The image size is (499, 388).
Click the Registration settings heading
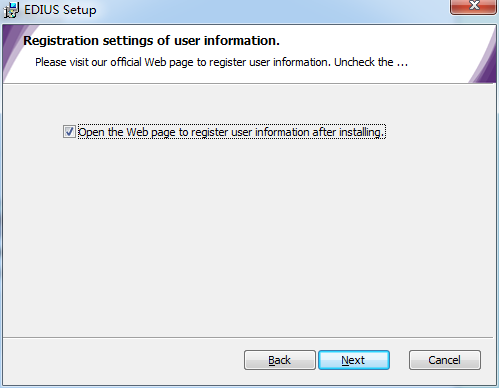[x=151, y=41]
